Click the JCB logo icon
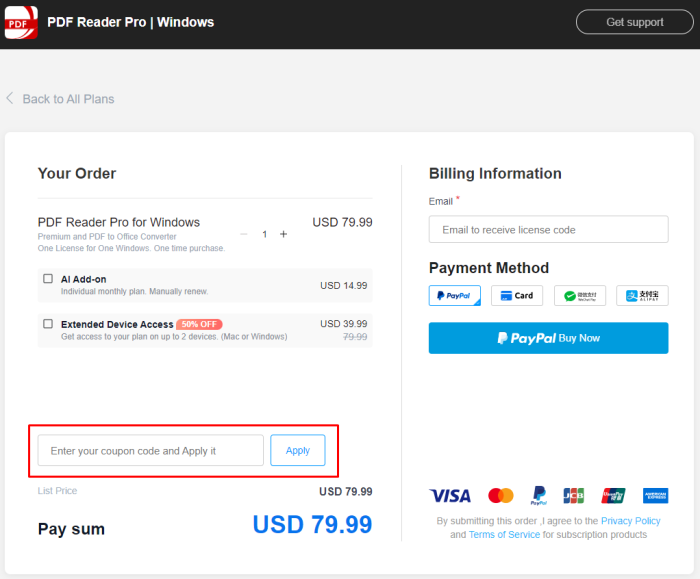This screenshot has width=700, height=579. tap(574, 496)
